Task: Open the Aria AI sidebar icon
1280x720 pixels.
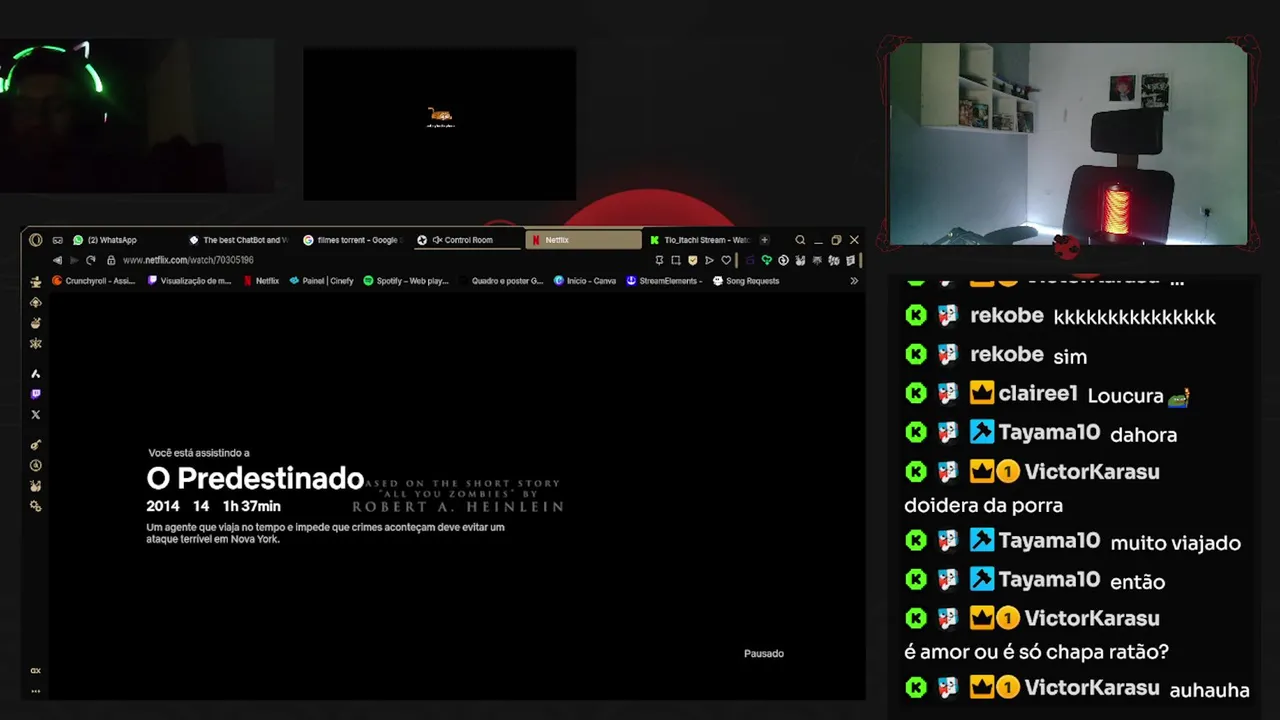Action: [x=36, y=373]
